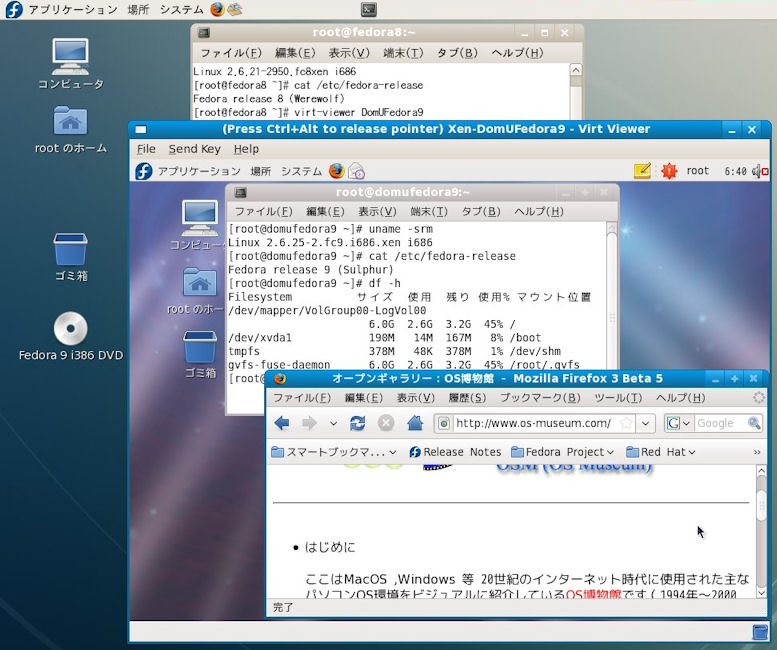Expand the Red Hat bookmarks folder
Screen dimensions: 777x650
pos(661,452)
